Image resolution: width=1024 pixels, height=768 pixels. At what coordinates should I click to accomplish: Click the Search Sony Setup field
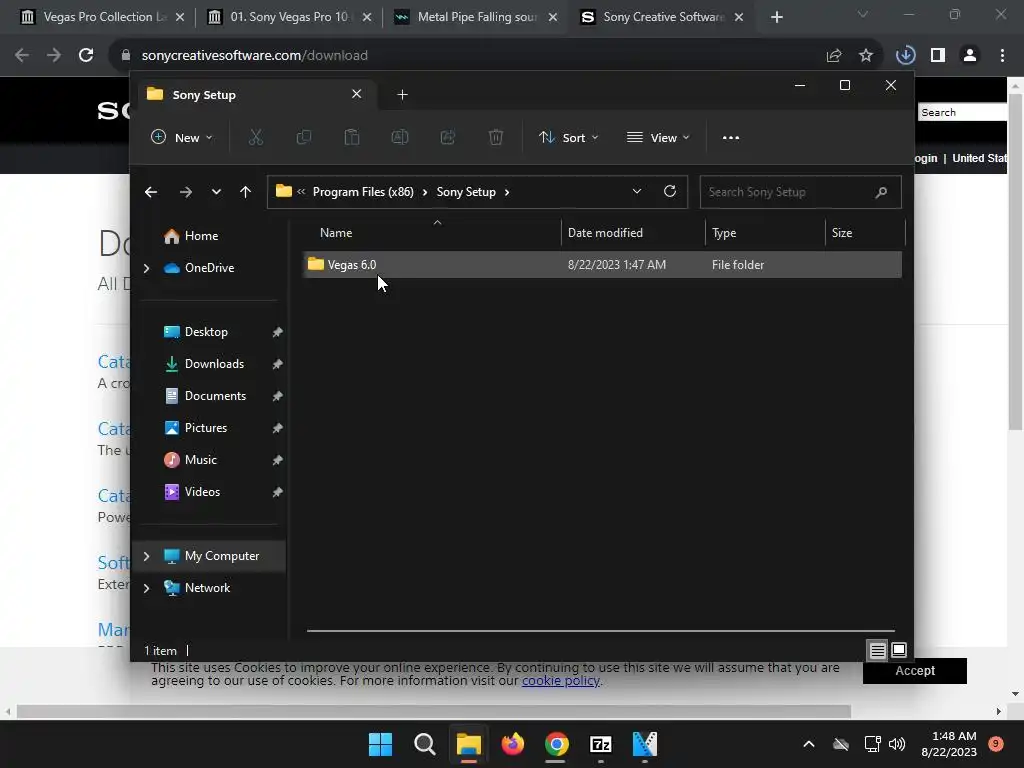pos(800,192)
